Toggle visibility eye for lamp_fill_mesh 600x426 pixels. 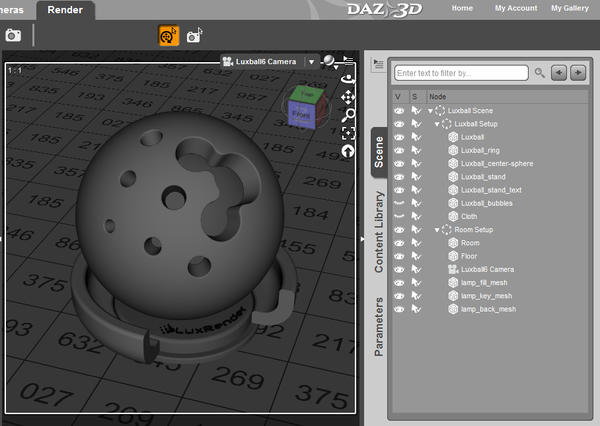click(x=399, y=283)
